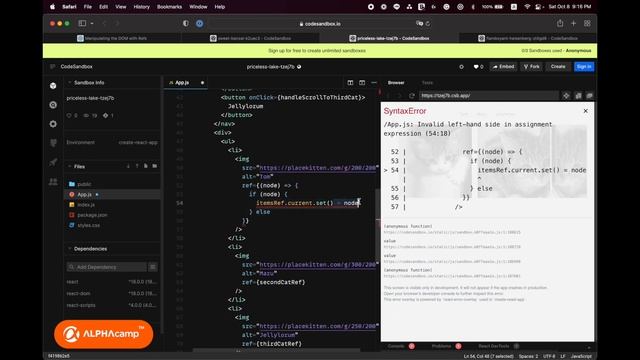The image size is (640, 360).
Task: Click the new file icon in Files header
Action: point(146,166)
